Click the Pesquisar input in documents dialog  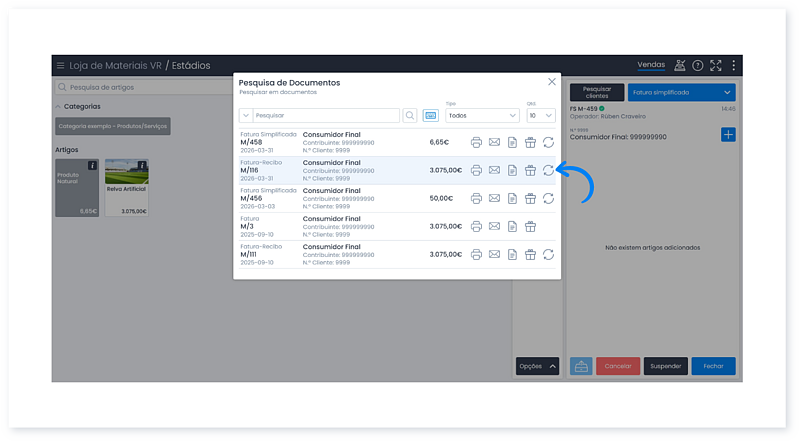point(325,116)
